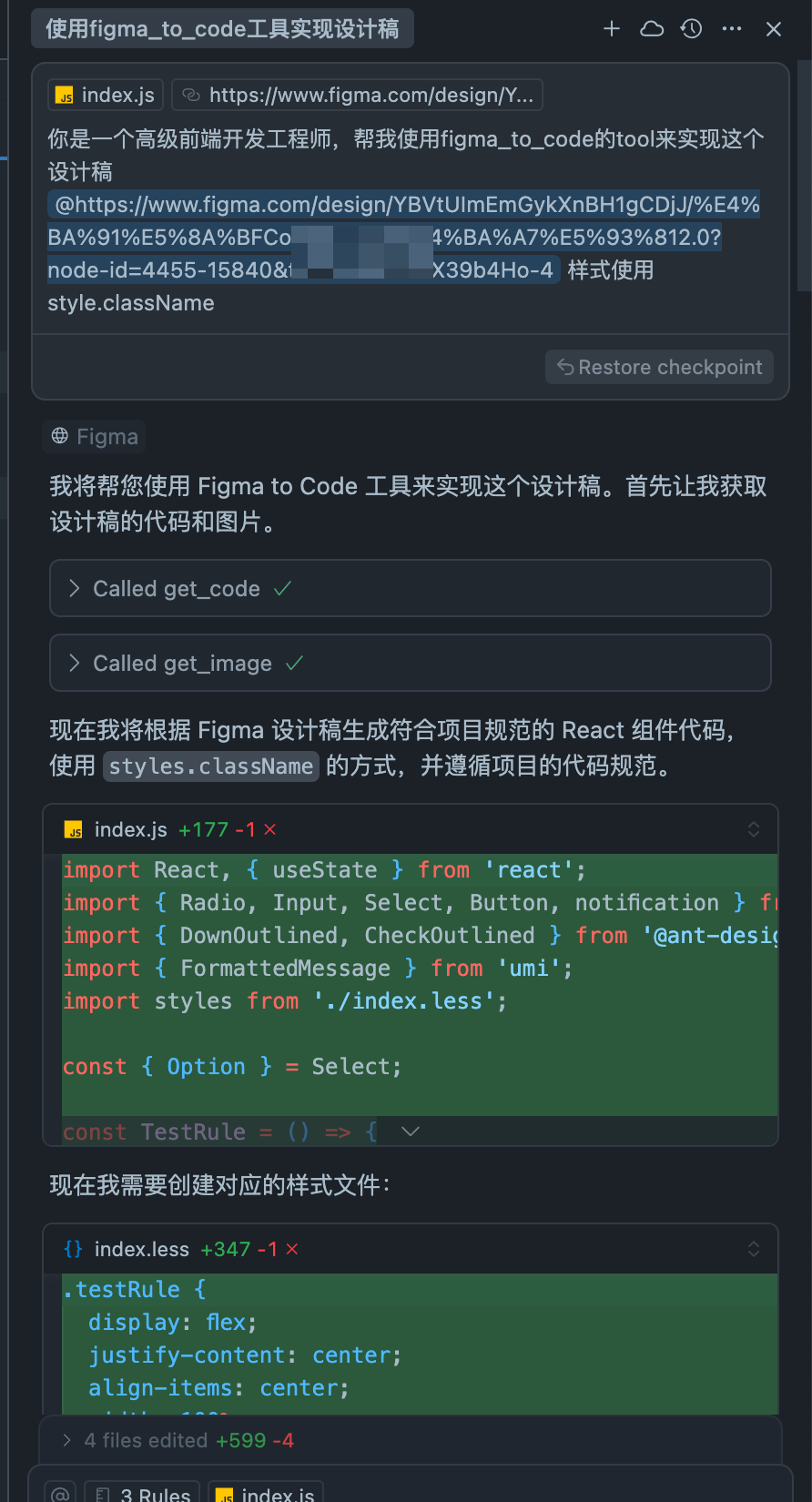Toggle index.js code block expand arrows
The width and height of the screenshot is (812, 1502).
click(754, 829)
